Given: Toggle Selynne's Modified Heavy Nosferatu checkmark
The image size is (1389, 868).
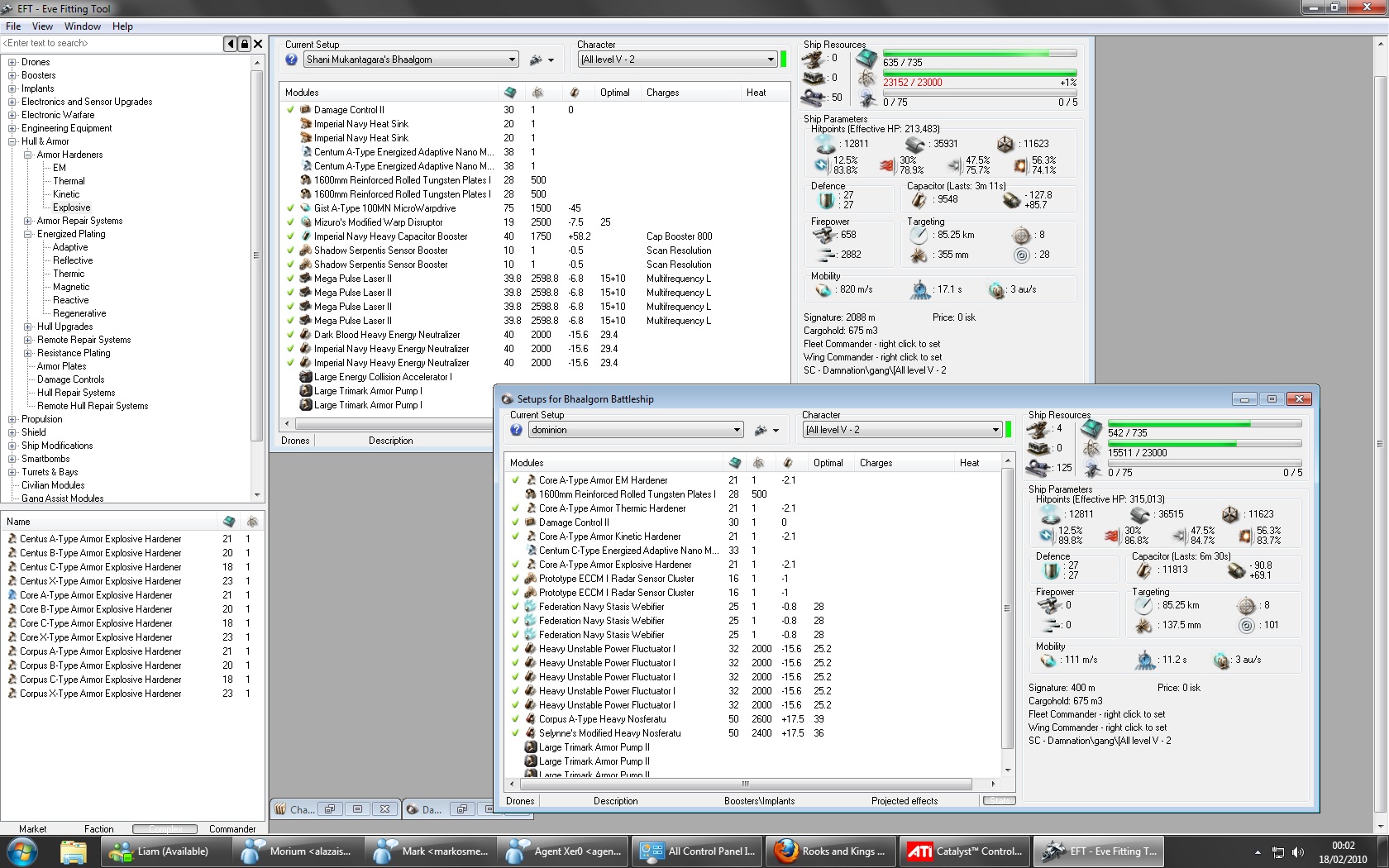Looking at the screenshot, I should [x=516, y=733].
